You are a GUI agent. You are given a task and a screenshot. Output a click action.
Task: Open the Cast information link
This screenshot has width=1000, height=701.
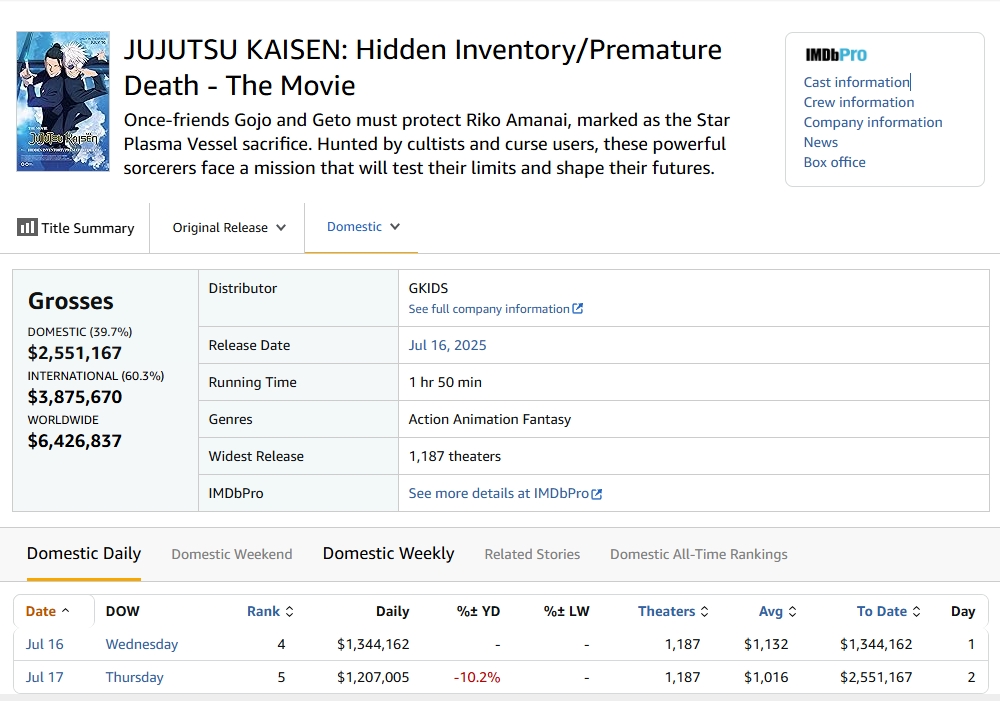click(x=857, y=82)
